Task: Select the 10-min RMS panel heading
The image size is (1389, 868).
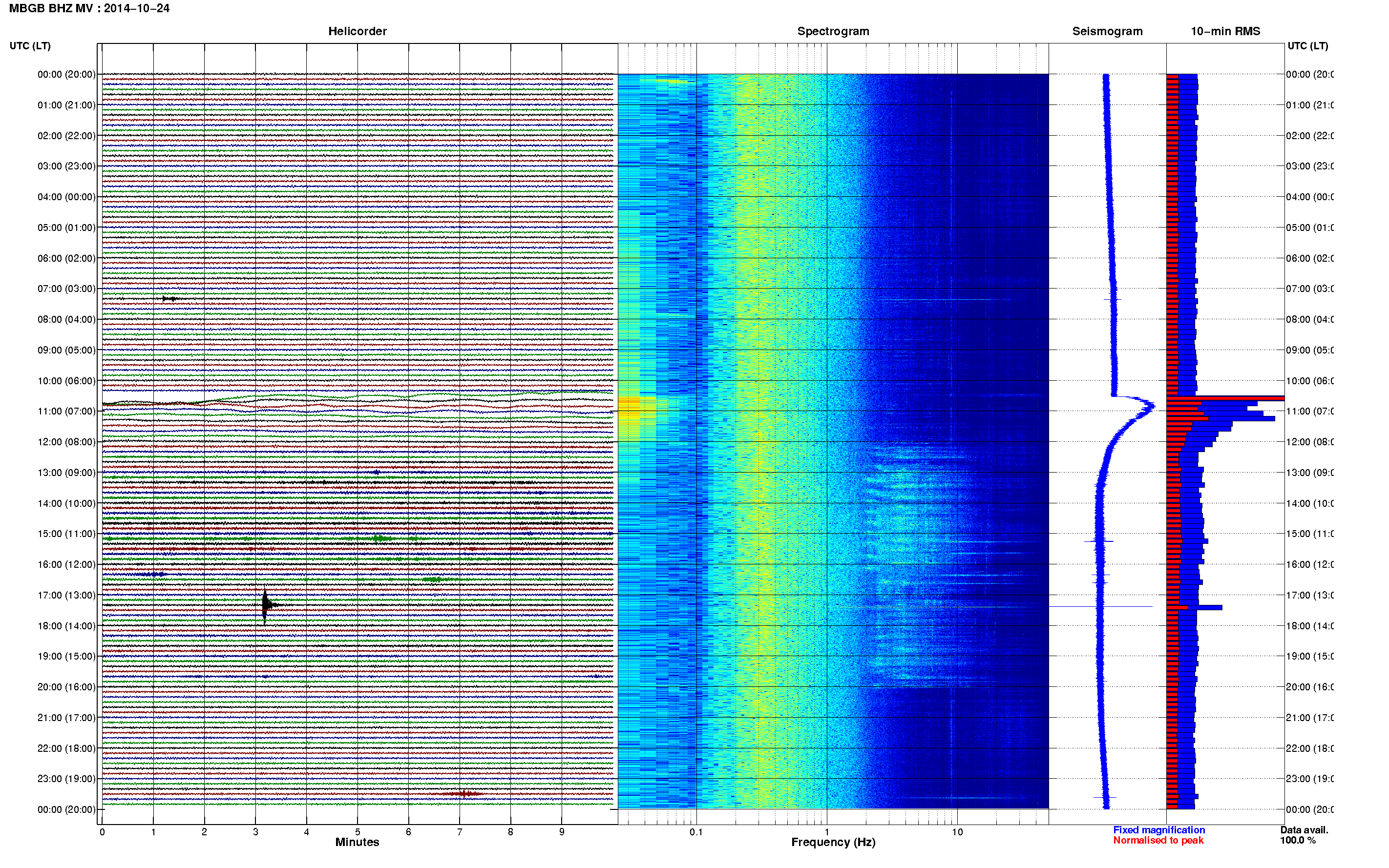Action: pos(1225,31)
